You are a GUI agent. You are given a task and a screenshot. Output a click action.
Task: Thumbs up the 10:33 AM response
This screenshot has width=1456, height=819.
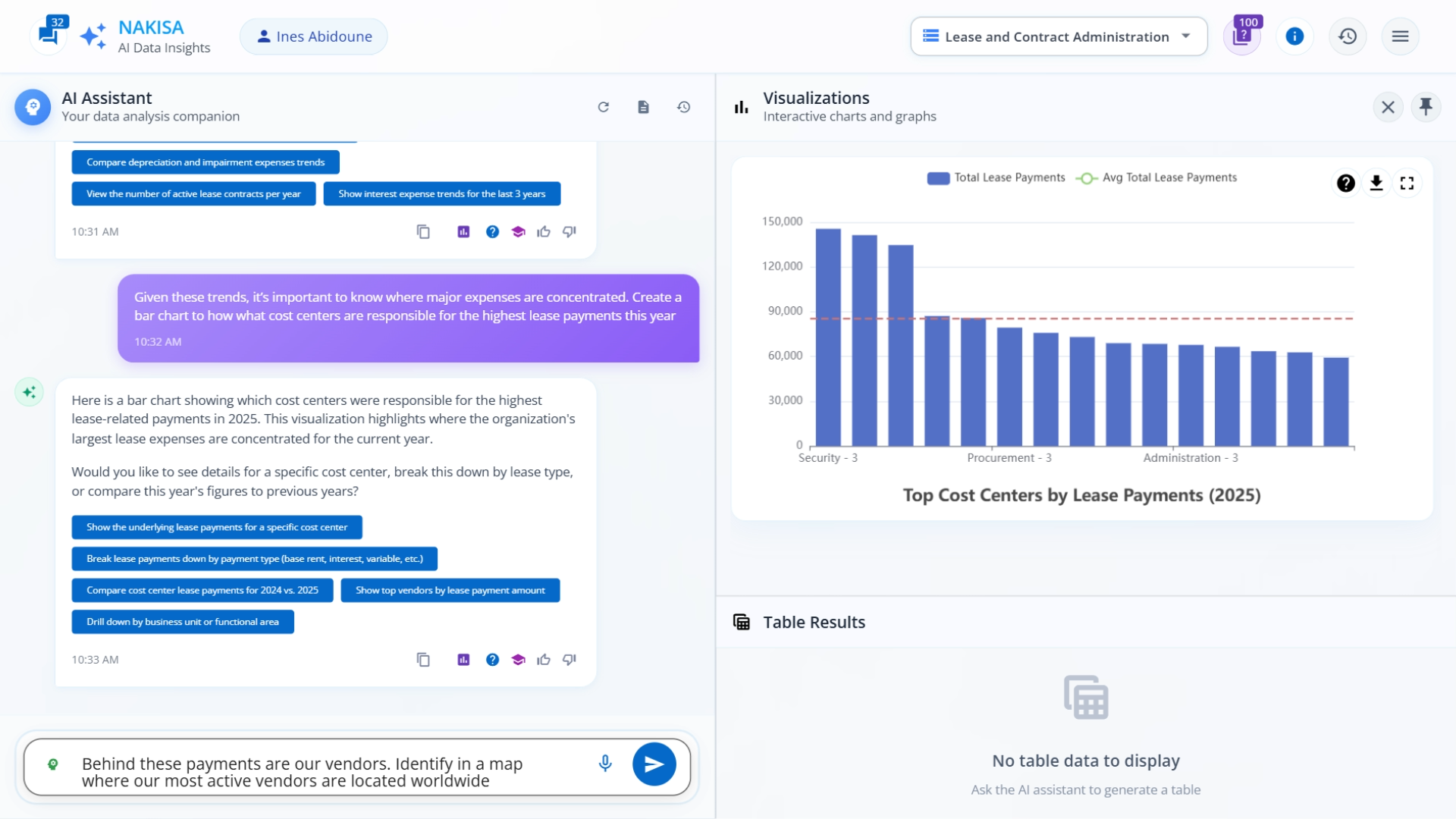[544, 660]
